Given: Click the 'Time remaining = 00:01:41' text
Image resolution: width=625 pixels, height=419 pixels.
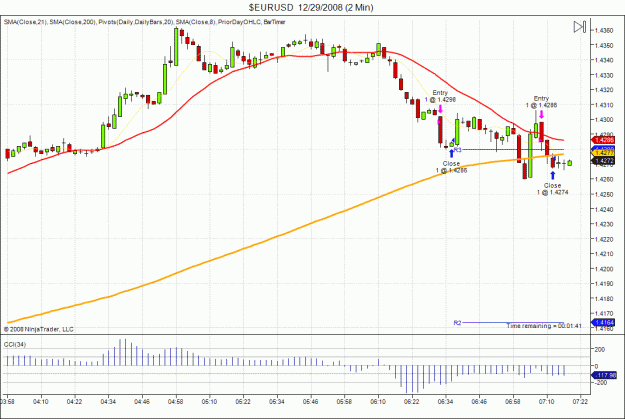Looking at the screenshot, I should tap(544, 326).
